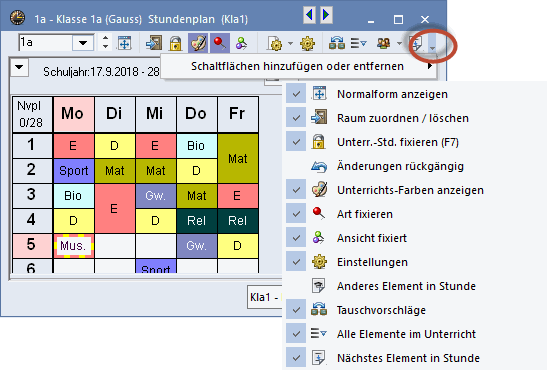Open Schaltflächen hinzufügen oder entfernen submenu
Screen dimensions: 547x370
coord(298,66)
